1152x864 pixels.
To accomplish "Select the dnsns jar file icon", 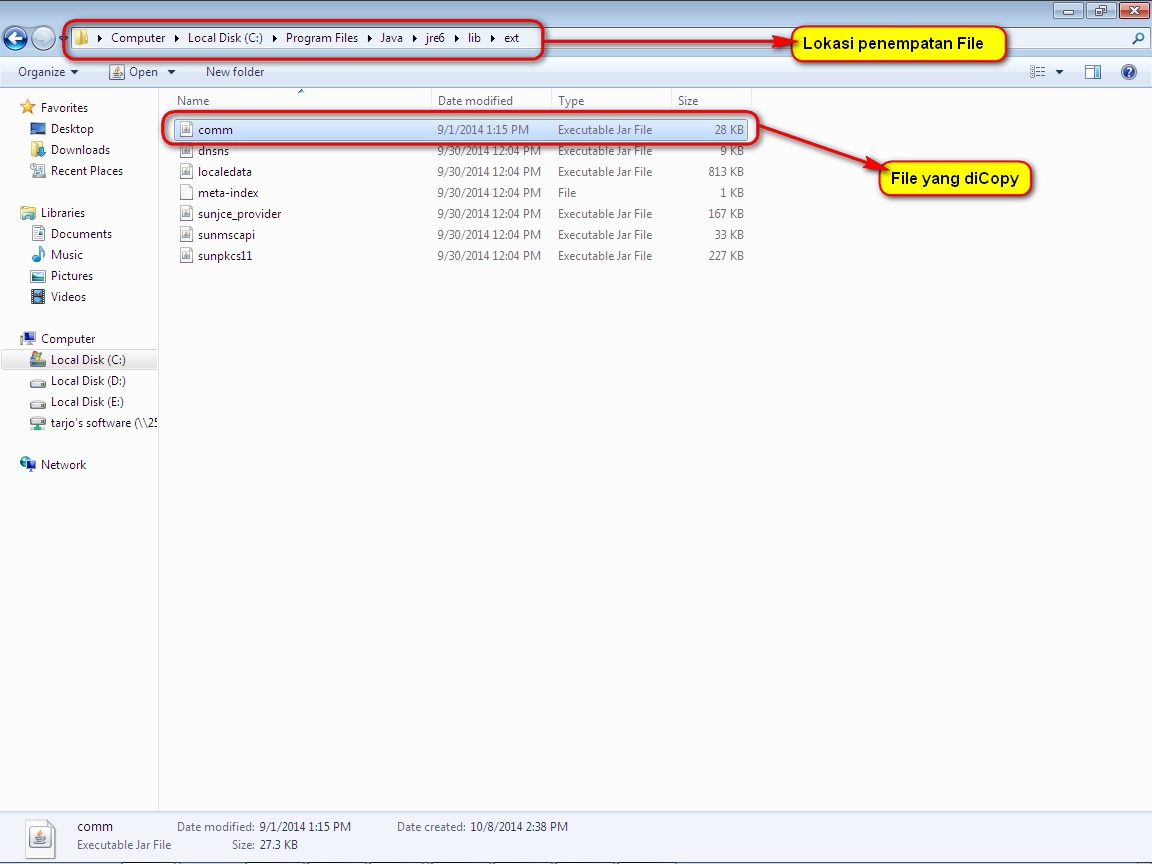I will [187, 151].
